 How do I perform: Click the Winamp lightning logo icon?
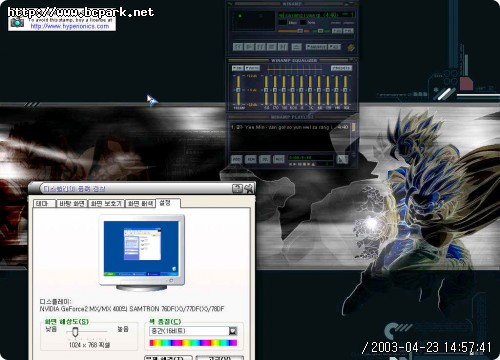(x=351, y=47)
